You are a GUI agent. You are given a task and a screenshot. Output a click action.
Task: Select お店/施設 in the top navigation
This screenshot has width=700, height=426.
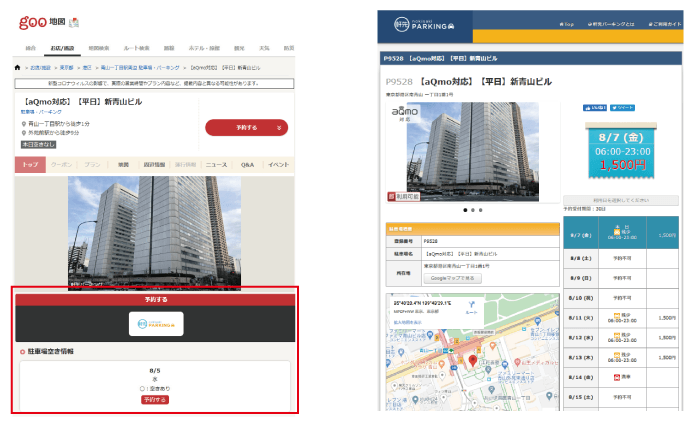(62, 48)
